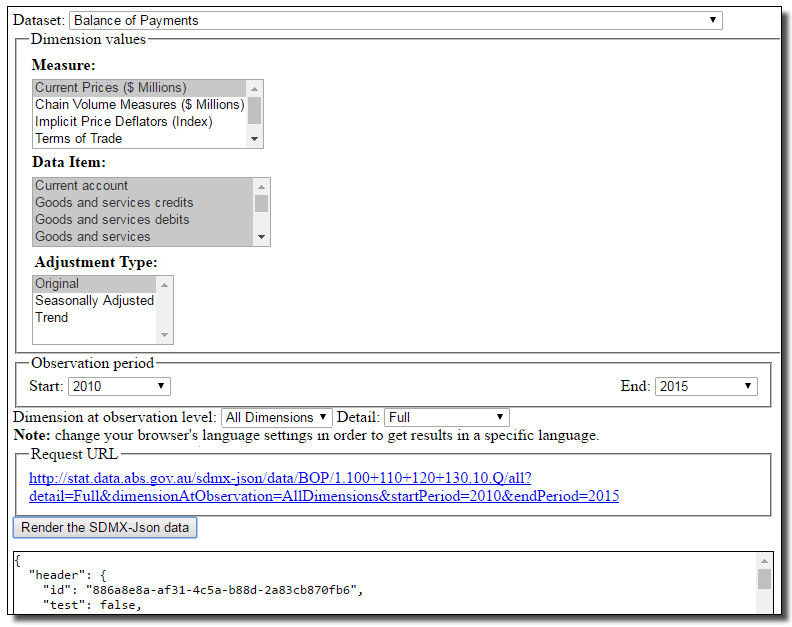Open the Detail dropdown set to Full
Screen dimensions: 792x627
446,417
